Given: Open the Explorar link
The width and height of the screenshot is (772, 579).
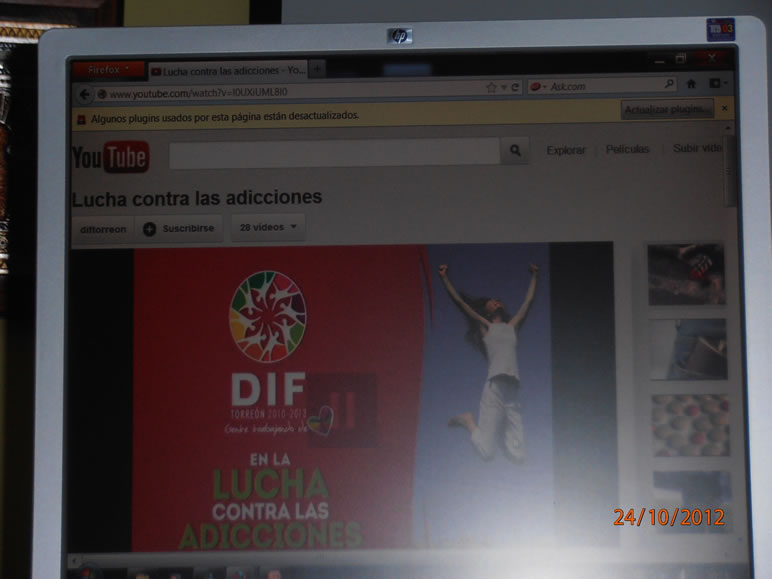Looking at the screenshot, I should (566, 150).
